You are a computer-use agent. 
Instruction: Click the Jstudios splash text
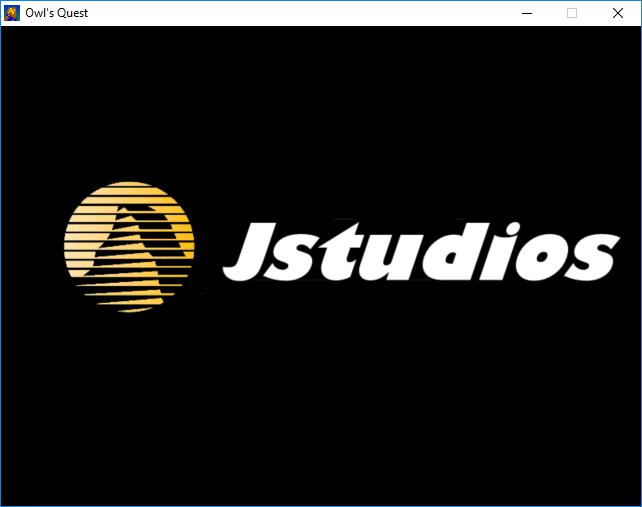(x=421, y=252)
